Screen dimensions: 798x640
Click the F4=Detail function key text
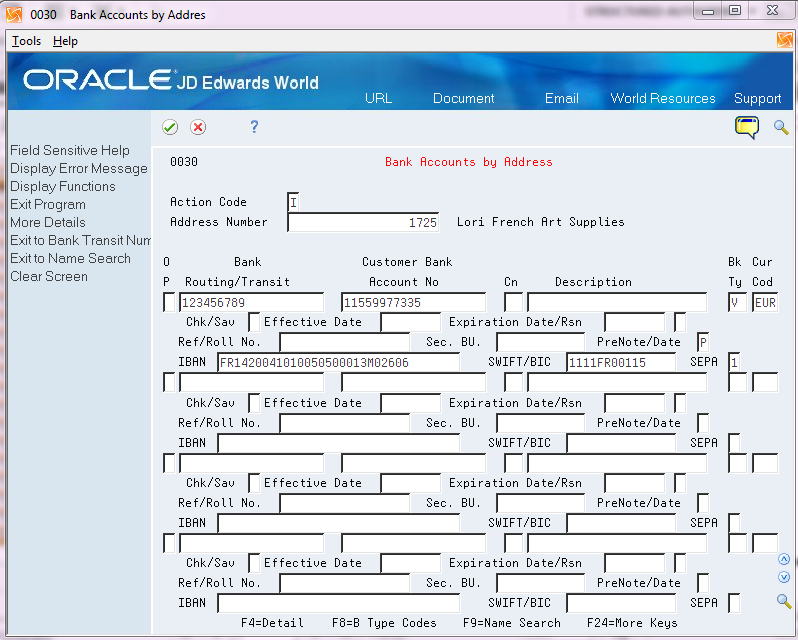tap(272, 623)
